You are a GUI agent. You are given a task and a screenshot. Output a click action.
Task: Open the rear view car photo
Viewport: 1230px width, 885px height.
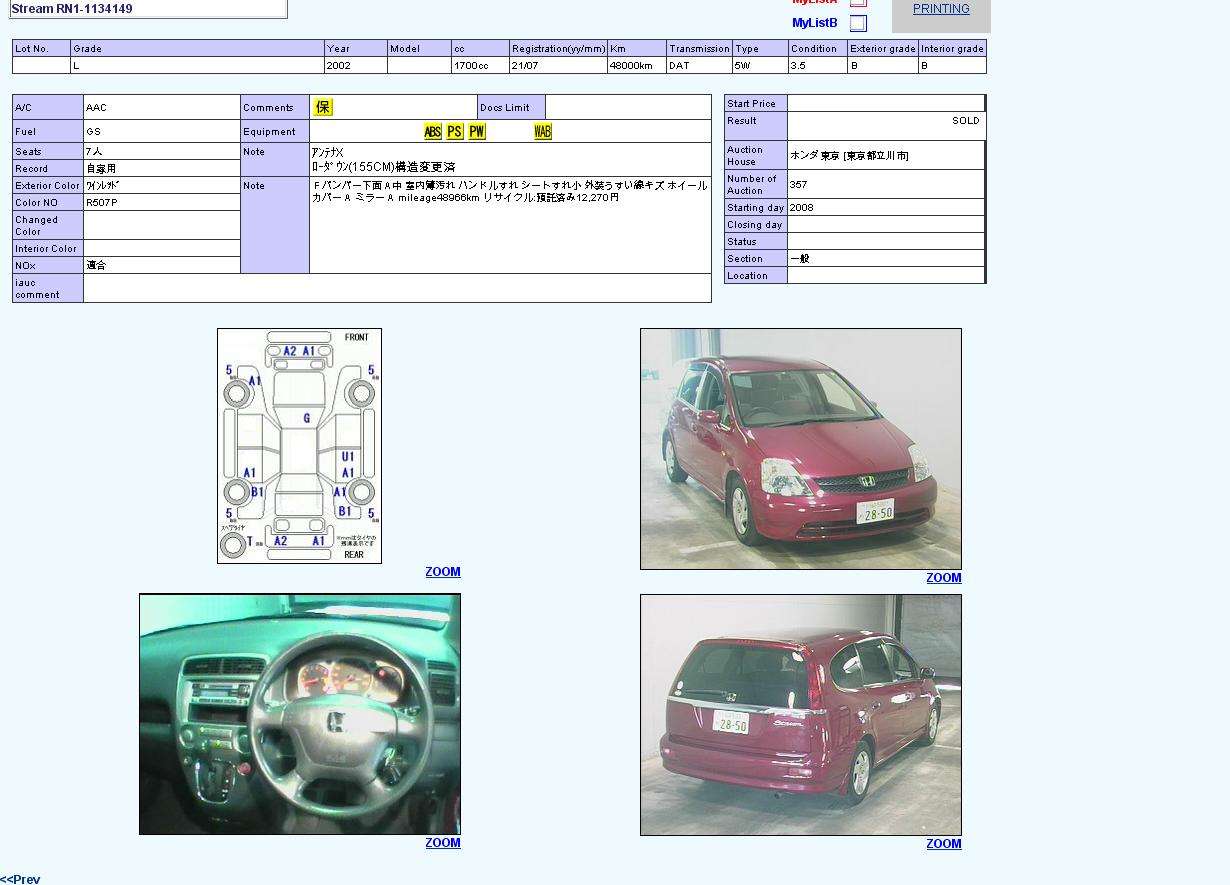click(801, 715)
